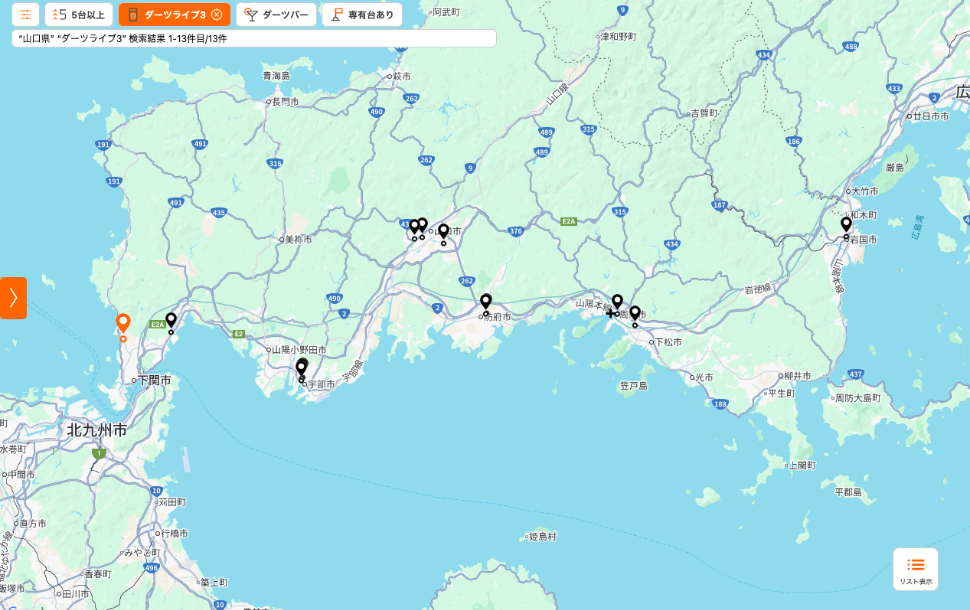This screenshot has width=970, height=610.
Task: Click the map pin at Ube city
Action: tap(301, 368)
